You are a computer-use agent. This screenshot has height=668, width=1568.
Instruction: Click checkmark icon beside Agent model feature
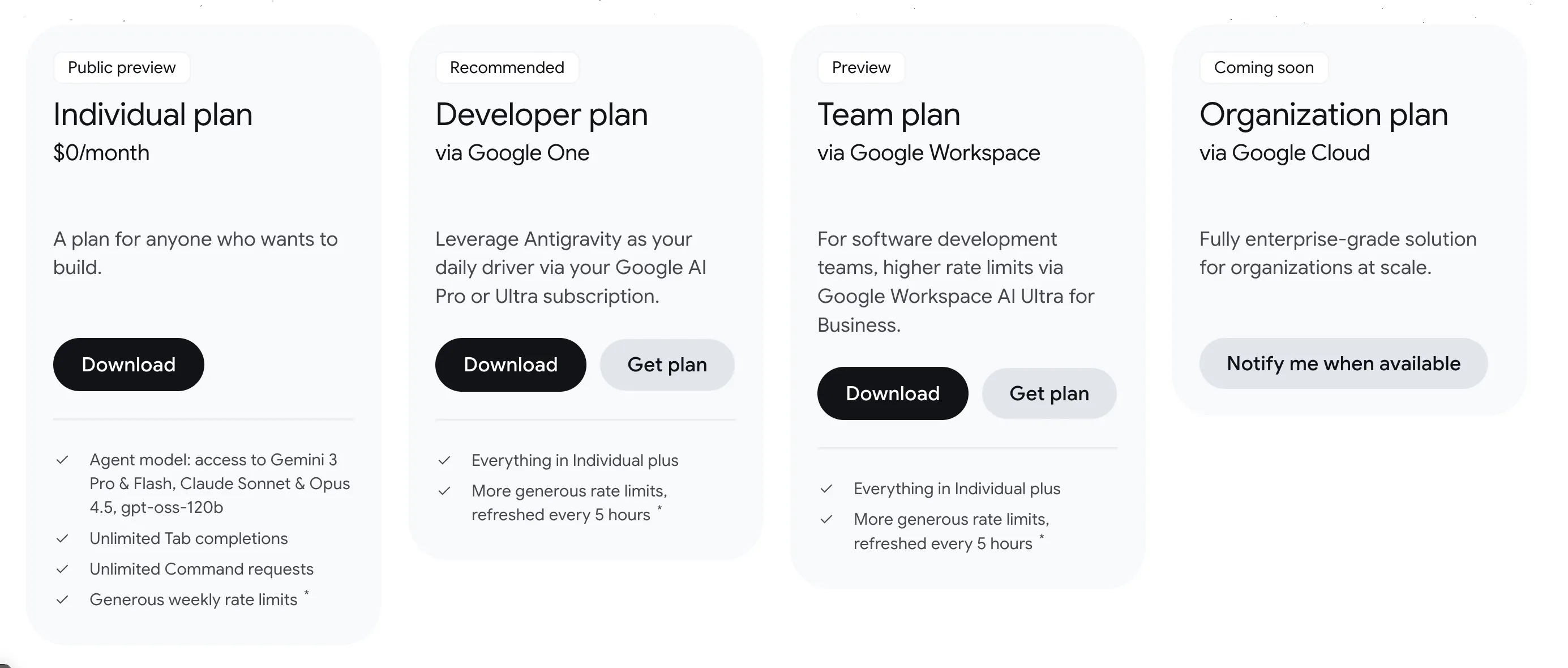(x=62, y=460)
